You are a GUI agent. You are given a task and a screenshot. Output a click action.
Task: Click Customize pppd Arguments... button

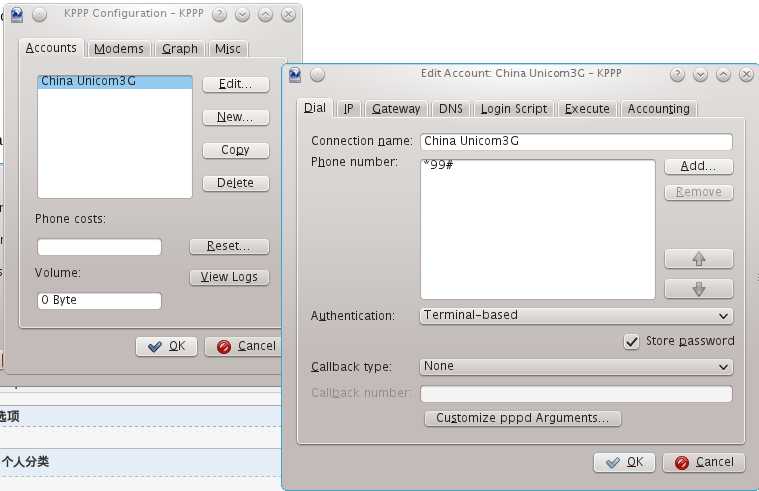point(522,418)
